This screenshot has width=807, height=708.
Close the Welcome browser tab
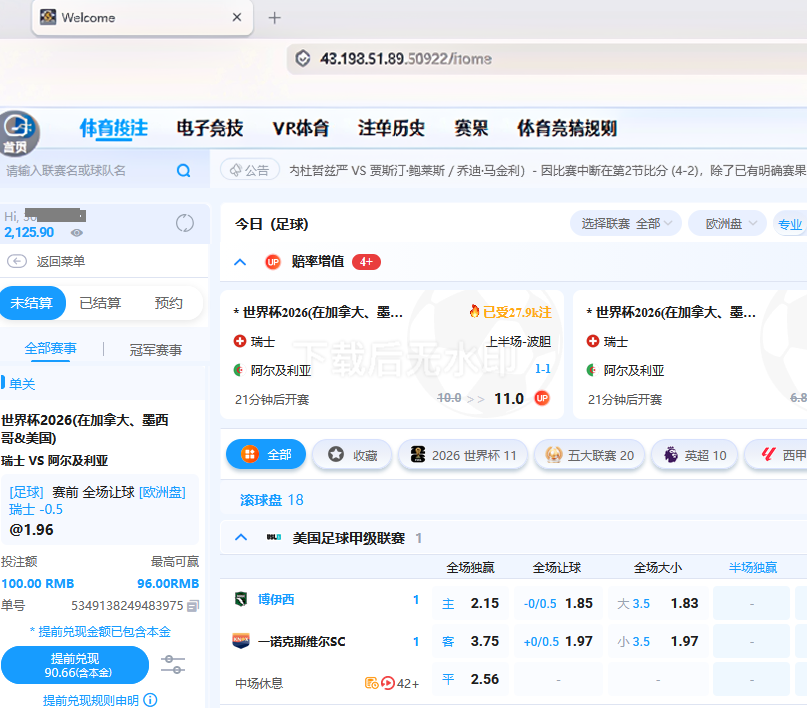pos(237,17)
